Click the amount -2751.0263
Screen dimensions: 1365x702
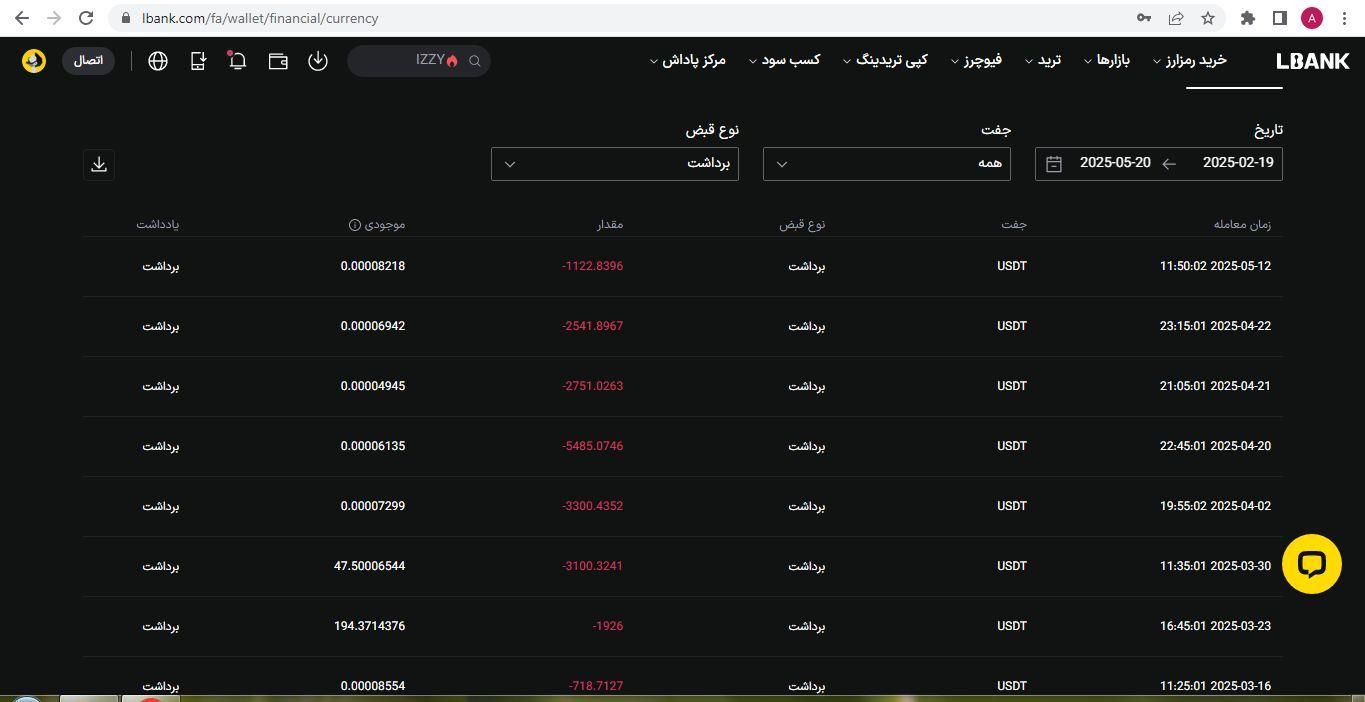593,386
